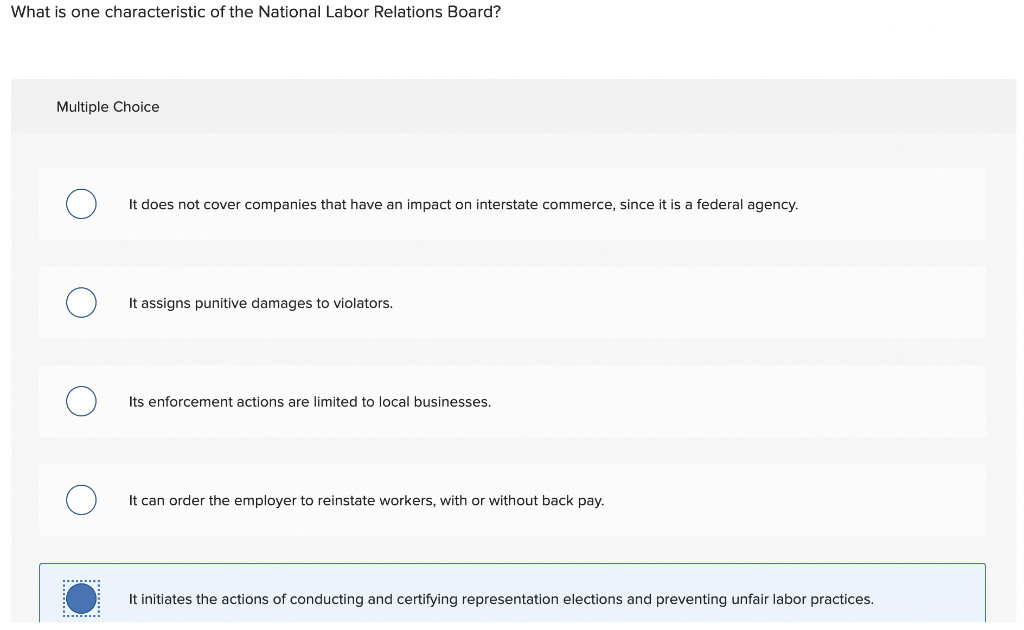Select the radio button for interstate commerce option
This screenshot has width=1024, height=630.
point(81,203)
